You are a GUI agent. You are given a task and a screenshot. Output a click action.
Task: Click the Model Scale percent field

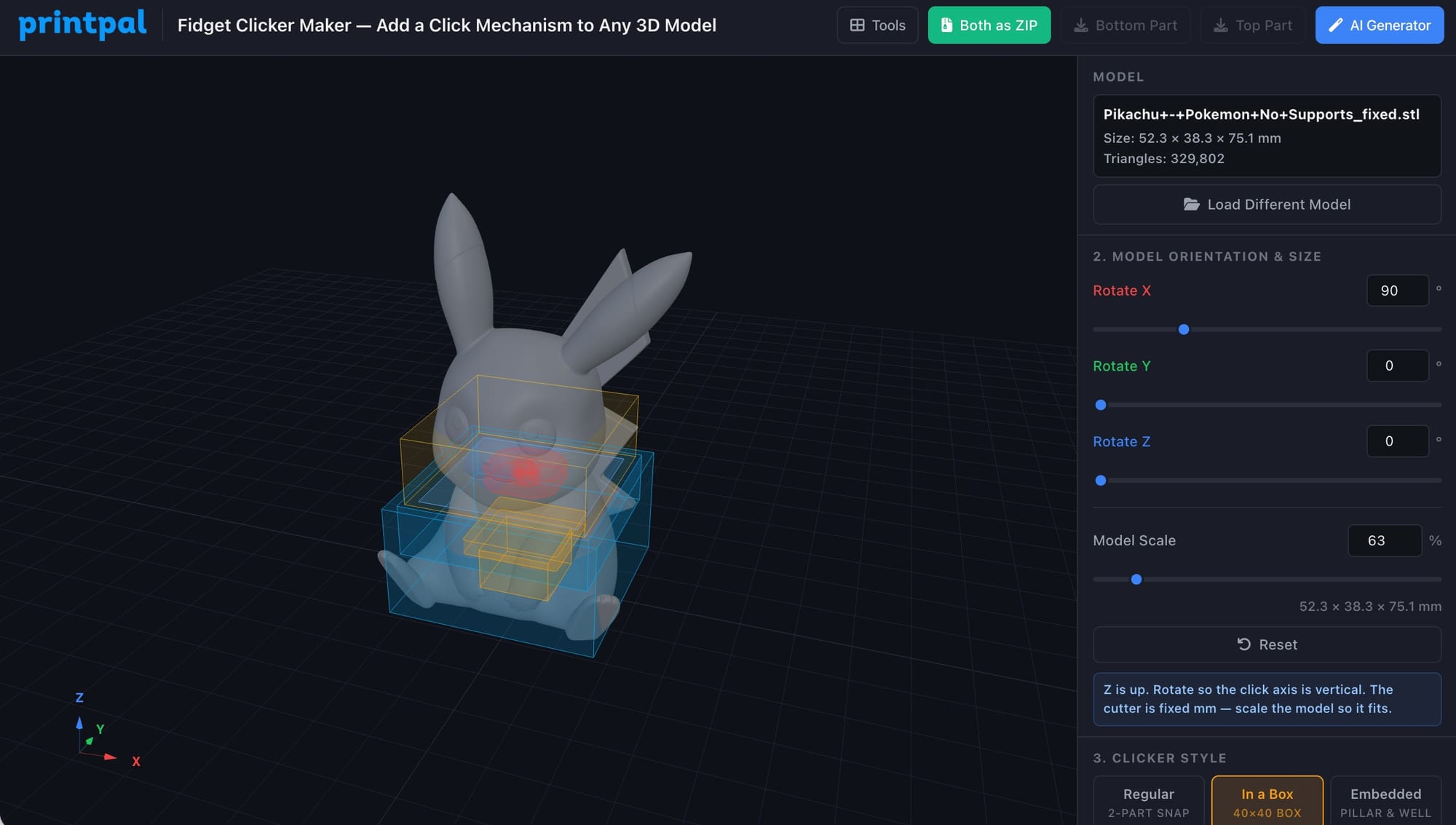[1384, 540]
